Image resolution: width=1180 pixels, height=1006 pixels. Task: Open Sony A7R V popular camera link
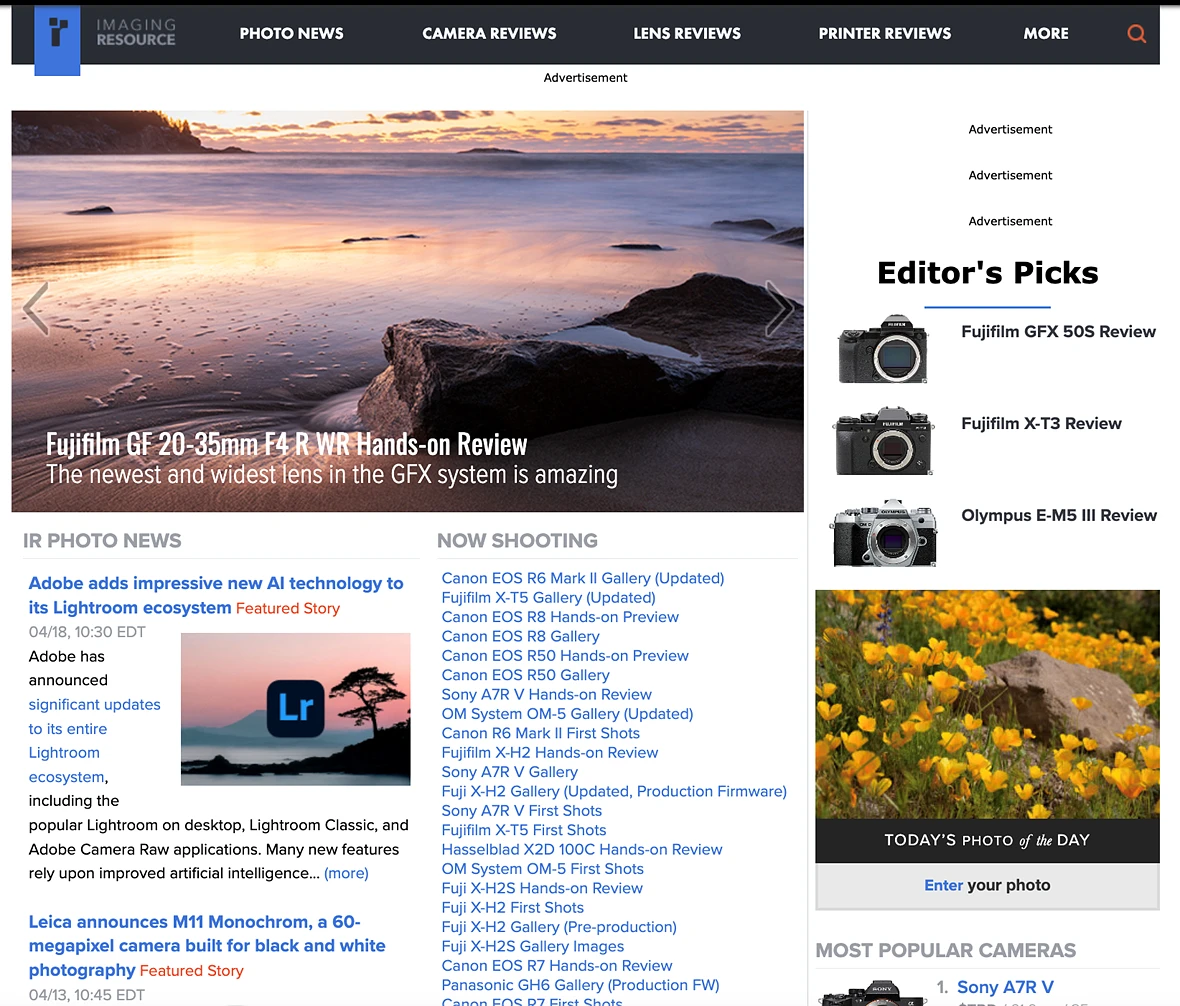[1005, 987]
